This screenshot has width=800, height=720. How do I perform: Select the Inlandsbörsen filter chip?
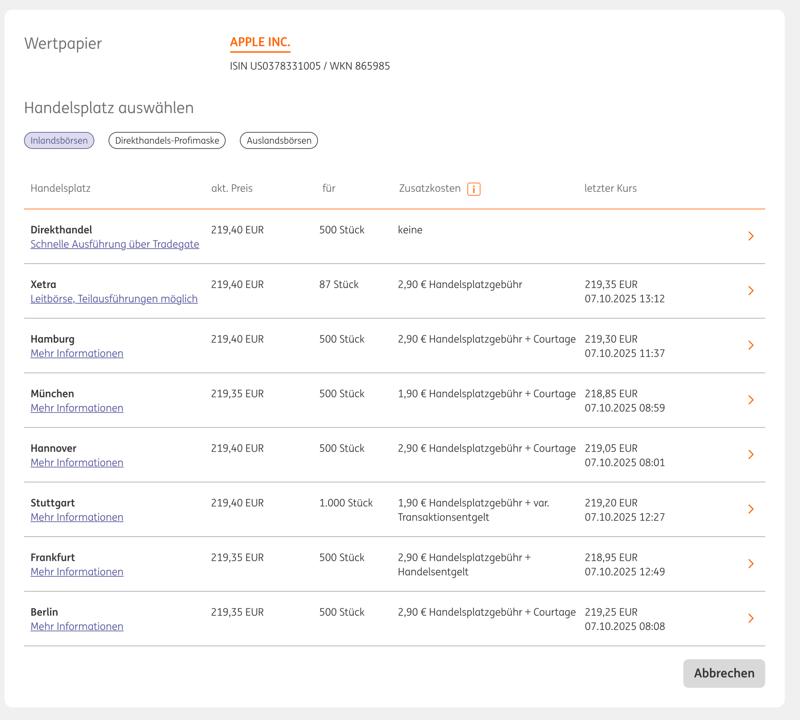point(59,141)
